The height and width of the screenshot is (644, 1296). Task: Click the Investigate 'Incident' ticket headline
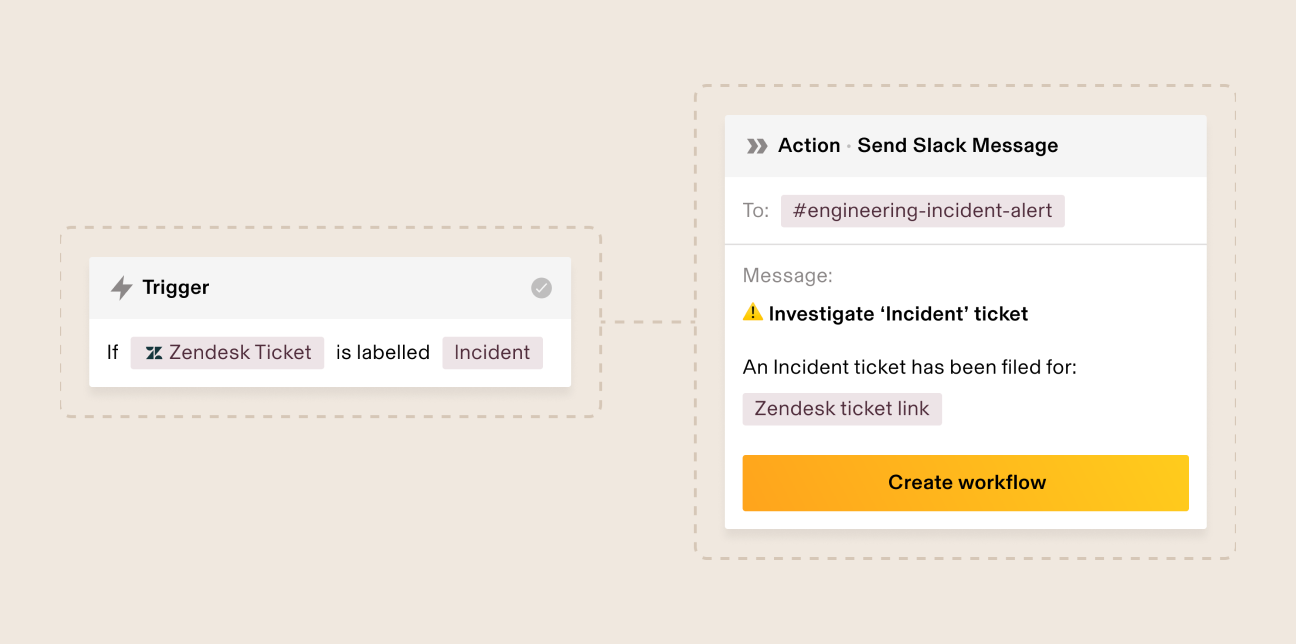(898, 314)
